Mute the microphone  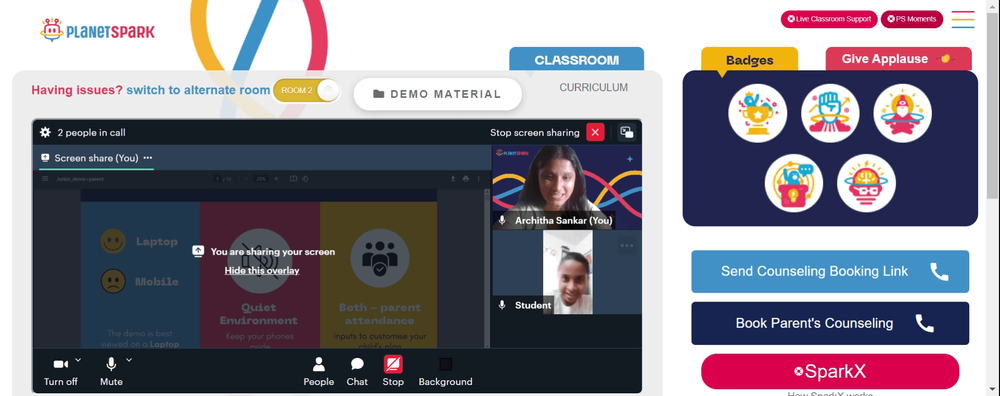click(x=111, y=372)
